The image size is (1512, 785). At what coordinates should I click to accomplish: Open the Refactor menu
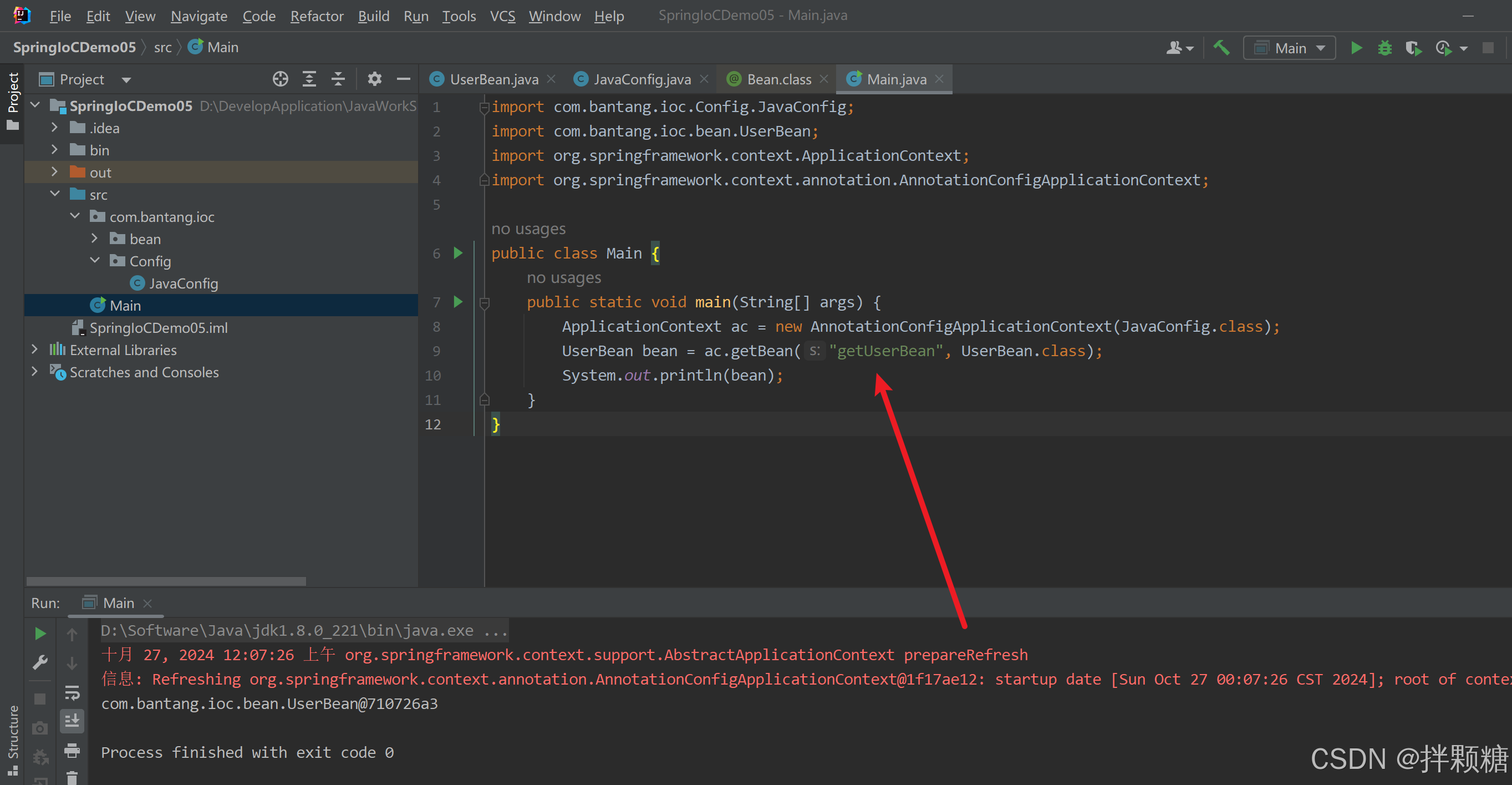point(317,16)
